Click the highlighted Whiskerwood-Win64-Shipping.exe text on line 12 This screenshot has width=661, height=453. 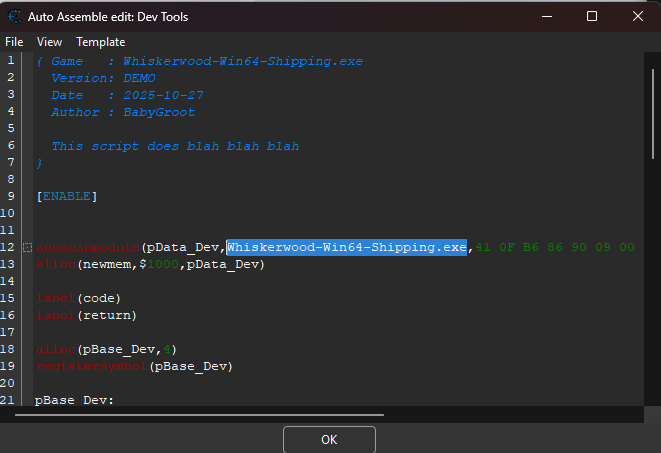click(x=347, y=247)
